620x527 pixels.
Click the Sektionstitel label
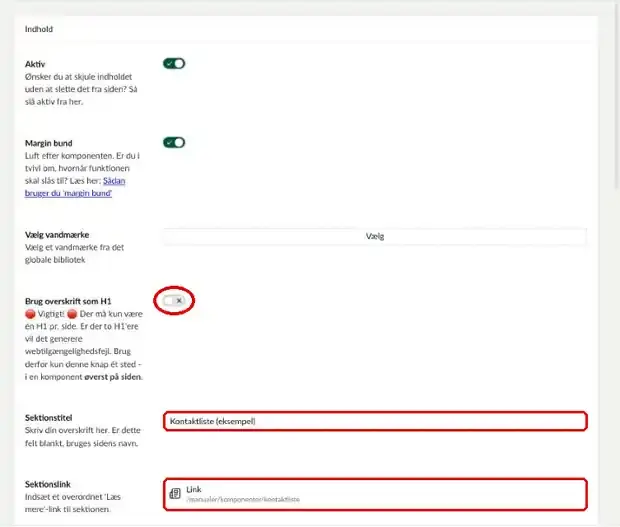pyautogui.click(x=49, y=418)
